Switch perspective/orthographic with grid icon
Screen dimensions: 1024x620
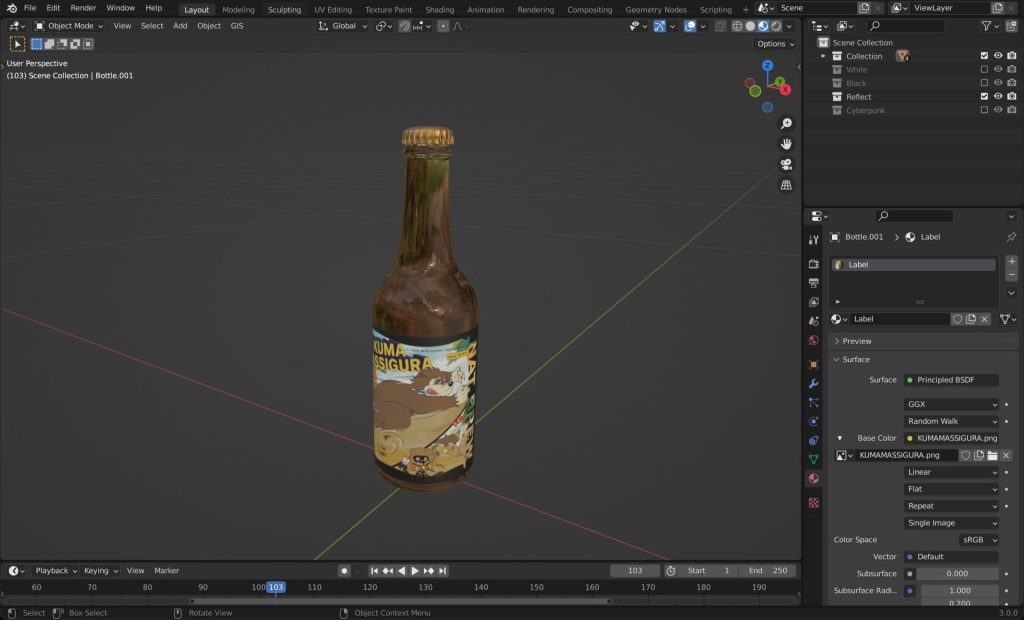pyautogui.click(x=786, y=185)
